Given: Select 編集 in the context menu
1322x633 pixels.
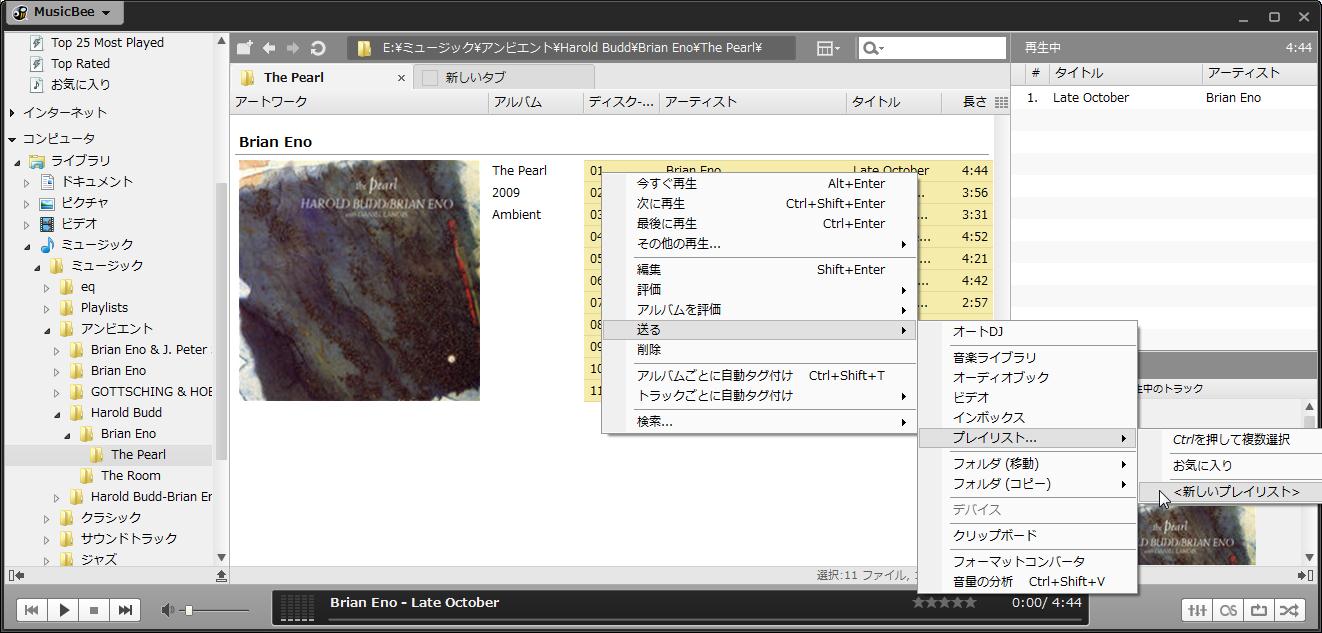Looking at the screenshot, I should [761, 270].
